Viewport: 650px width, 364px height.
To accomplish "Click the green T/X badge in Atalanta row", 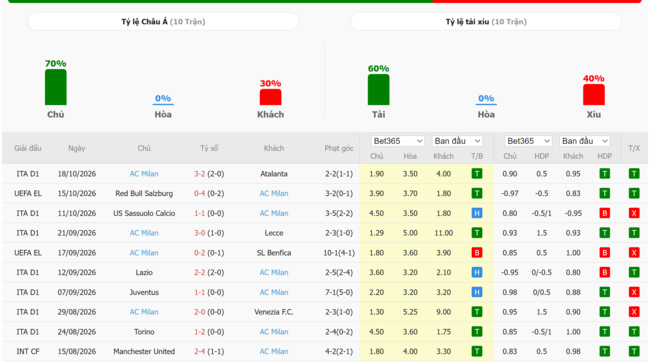I will (x=634, y=174).
